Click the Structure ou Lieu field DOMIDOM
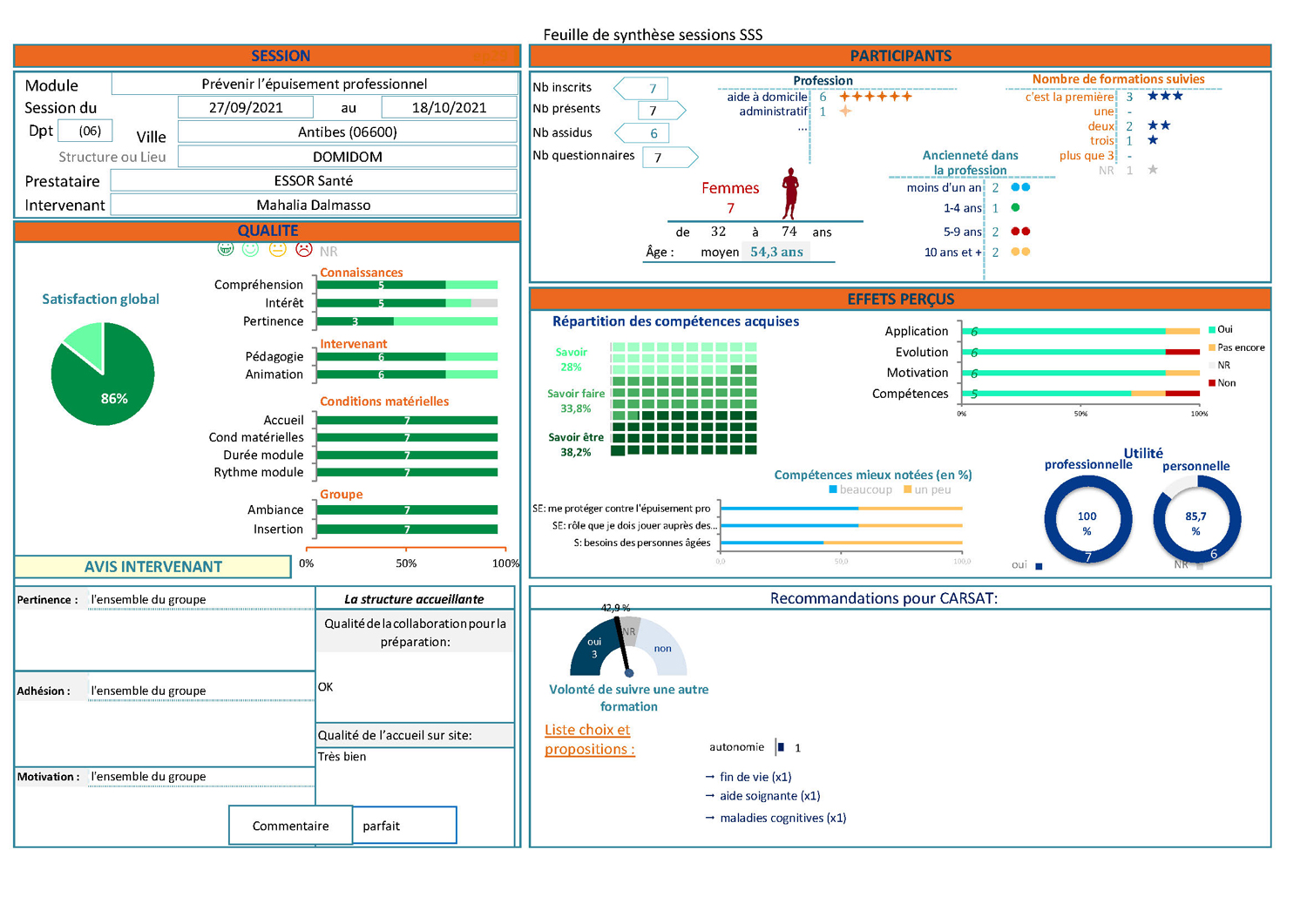This screenshot has width=1307, height=924. click(348, 156)
